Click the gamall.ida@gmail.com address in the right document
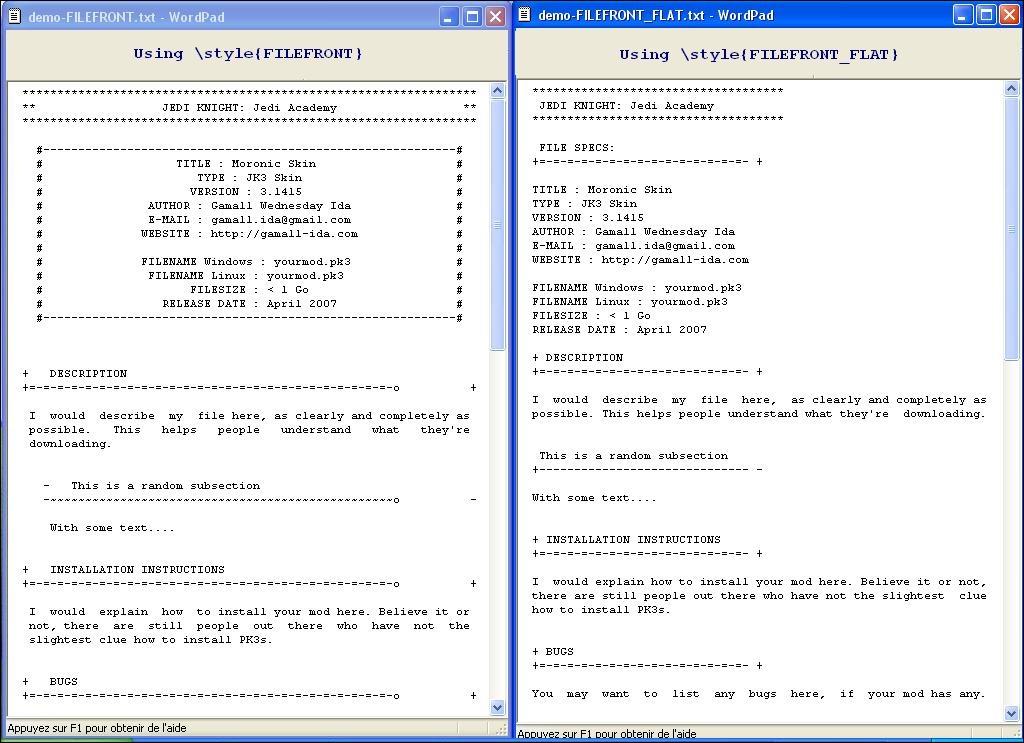The width and height of the screenshot is (1024, 743). (x=665, y=246)
